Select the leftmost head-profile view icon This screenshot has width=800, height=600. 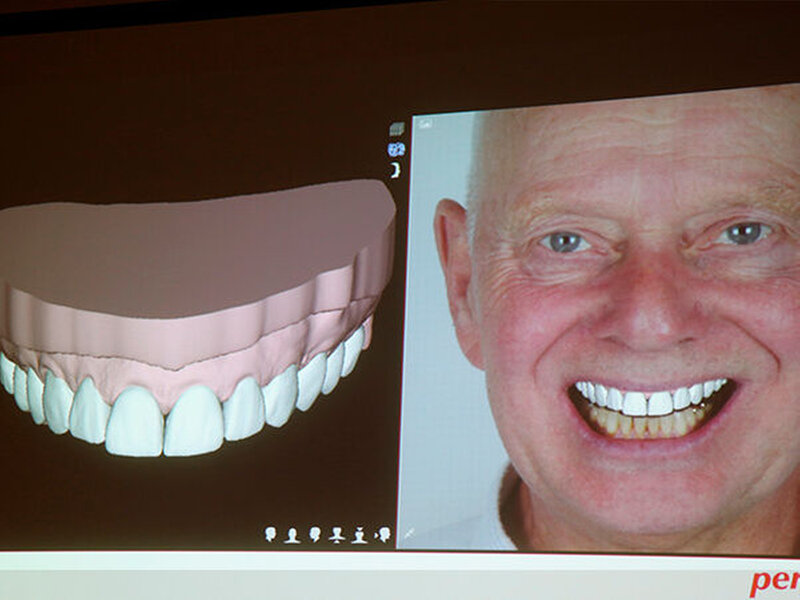click(271, 535)
